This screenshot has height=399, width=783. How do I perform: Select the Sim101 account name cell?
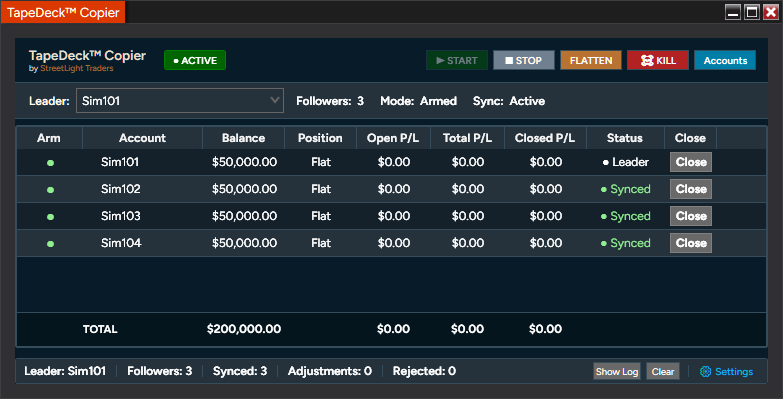pyautogui.click(x=121, y=162)
